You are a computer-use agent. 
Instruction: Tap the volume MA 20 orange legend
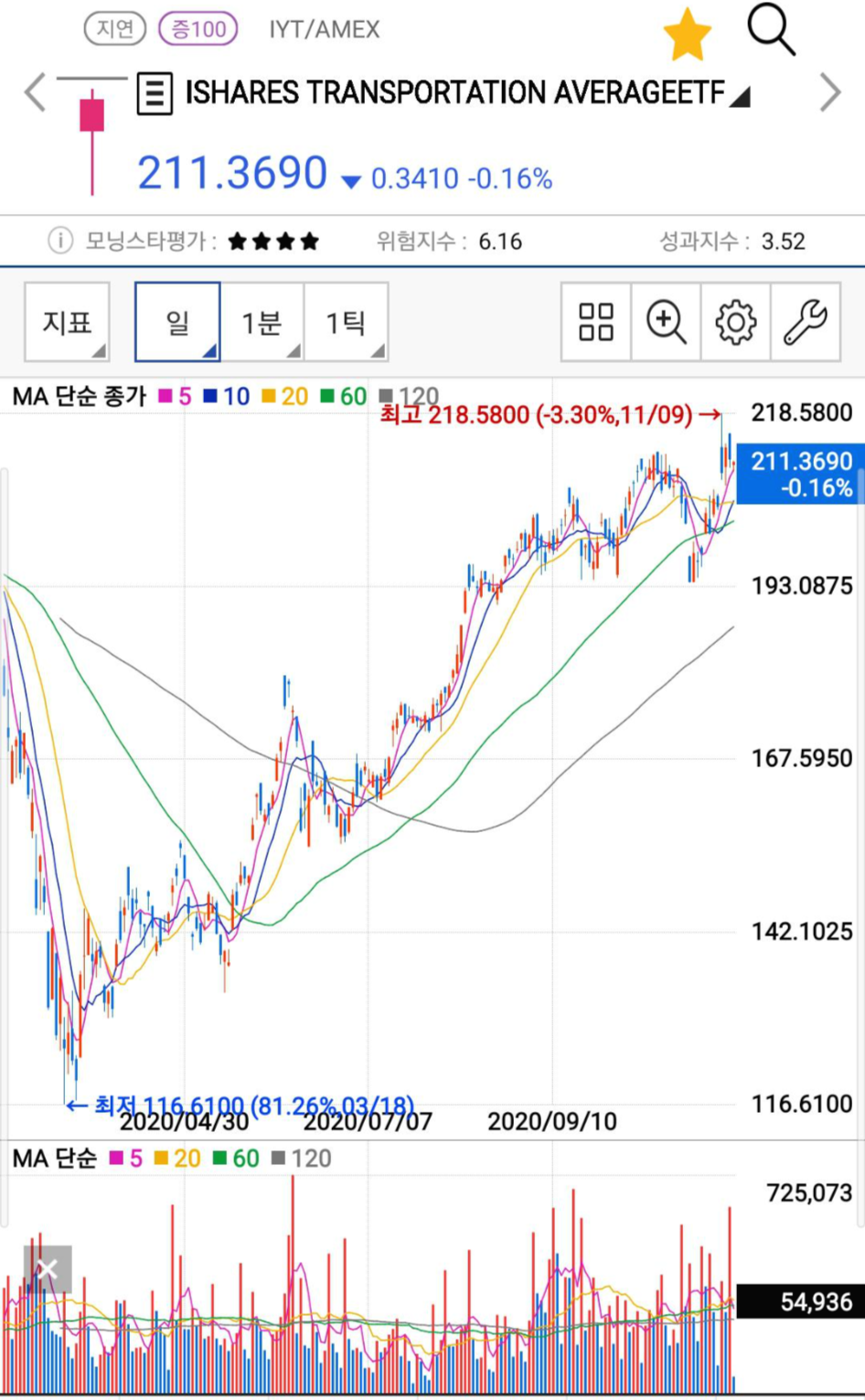177,1159
